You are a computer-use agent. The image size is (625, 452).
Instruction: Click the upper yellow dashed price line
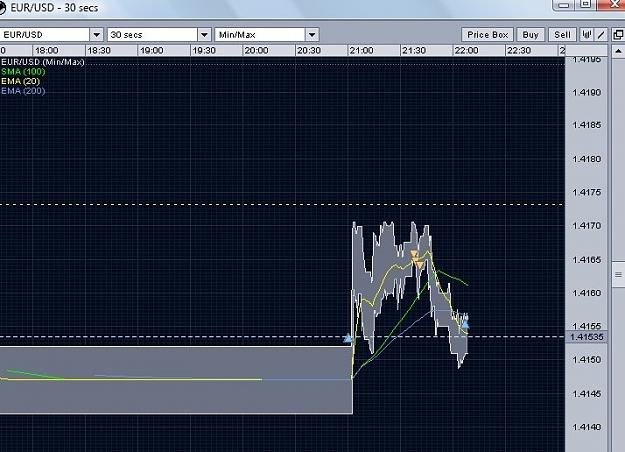(282, 204)
